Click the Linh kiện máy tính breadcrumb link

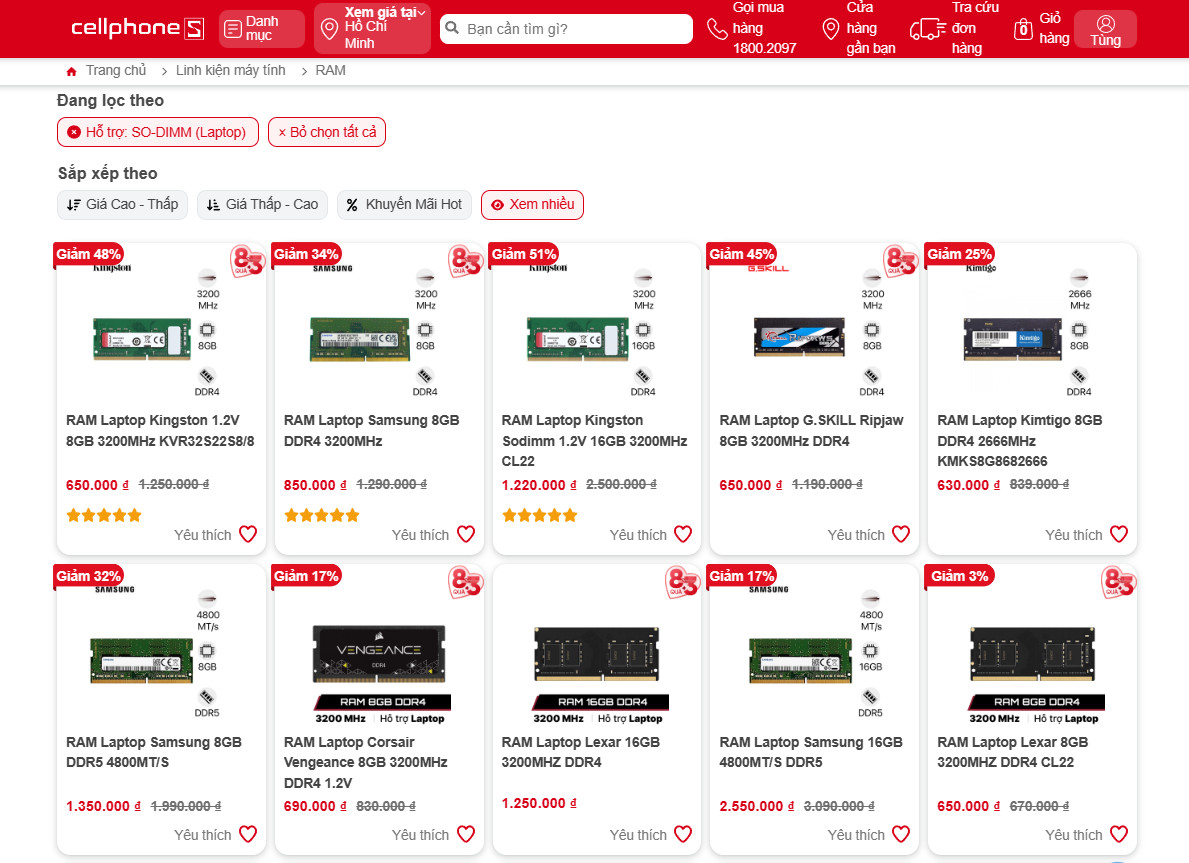[x=230, y=70]
